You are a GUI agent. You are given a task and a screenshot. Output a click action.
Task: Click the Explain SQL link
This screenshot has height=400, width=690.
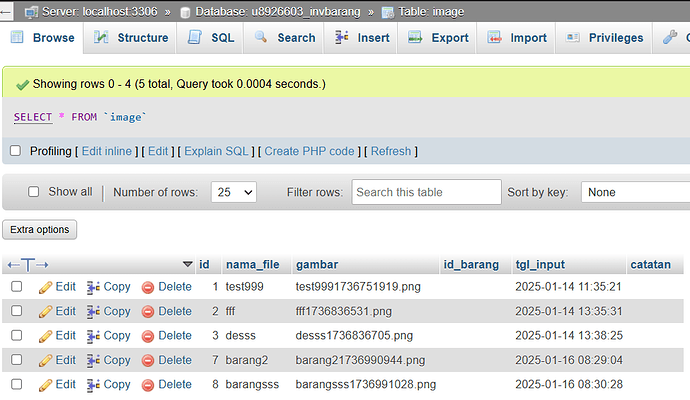[216, 151]
